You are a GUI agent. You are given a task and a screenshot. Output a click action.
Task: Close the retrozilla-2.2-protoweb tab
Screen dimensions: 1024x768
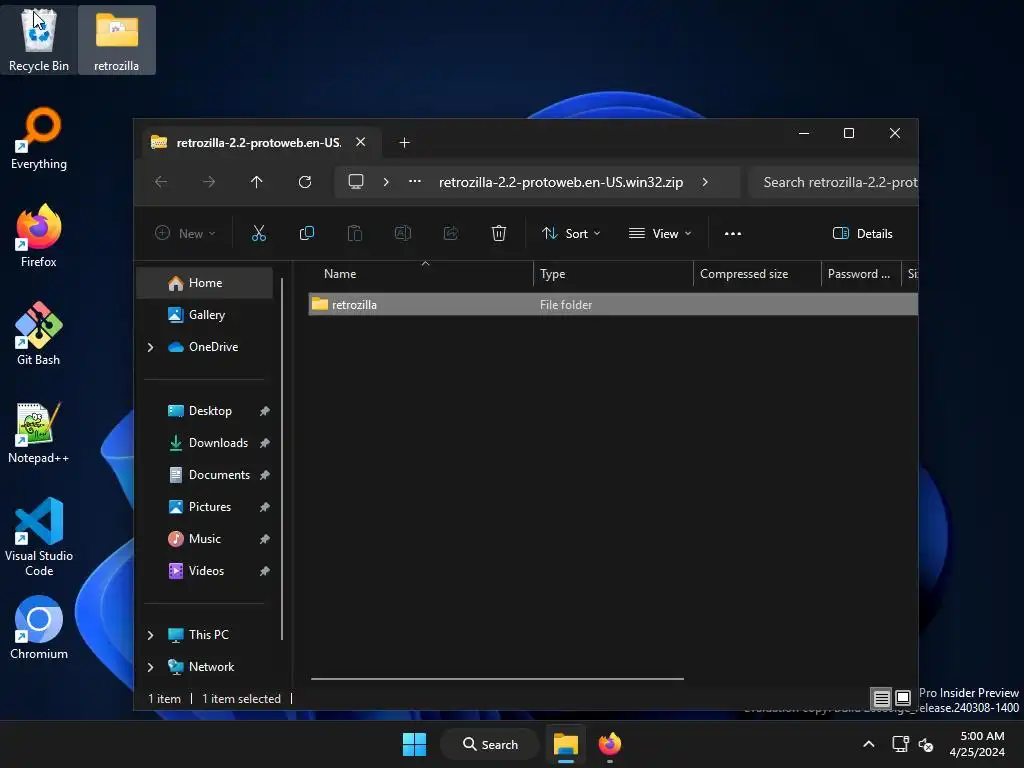coord(360,142)
